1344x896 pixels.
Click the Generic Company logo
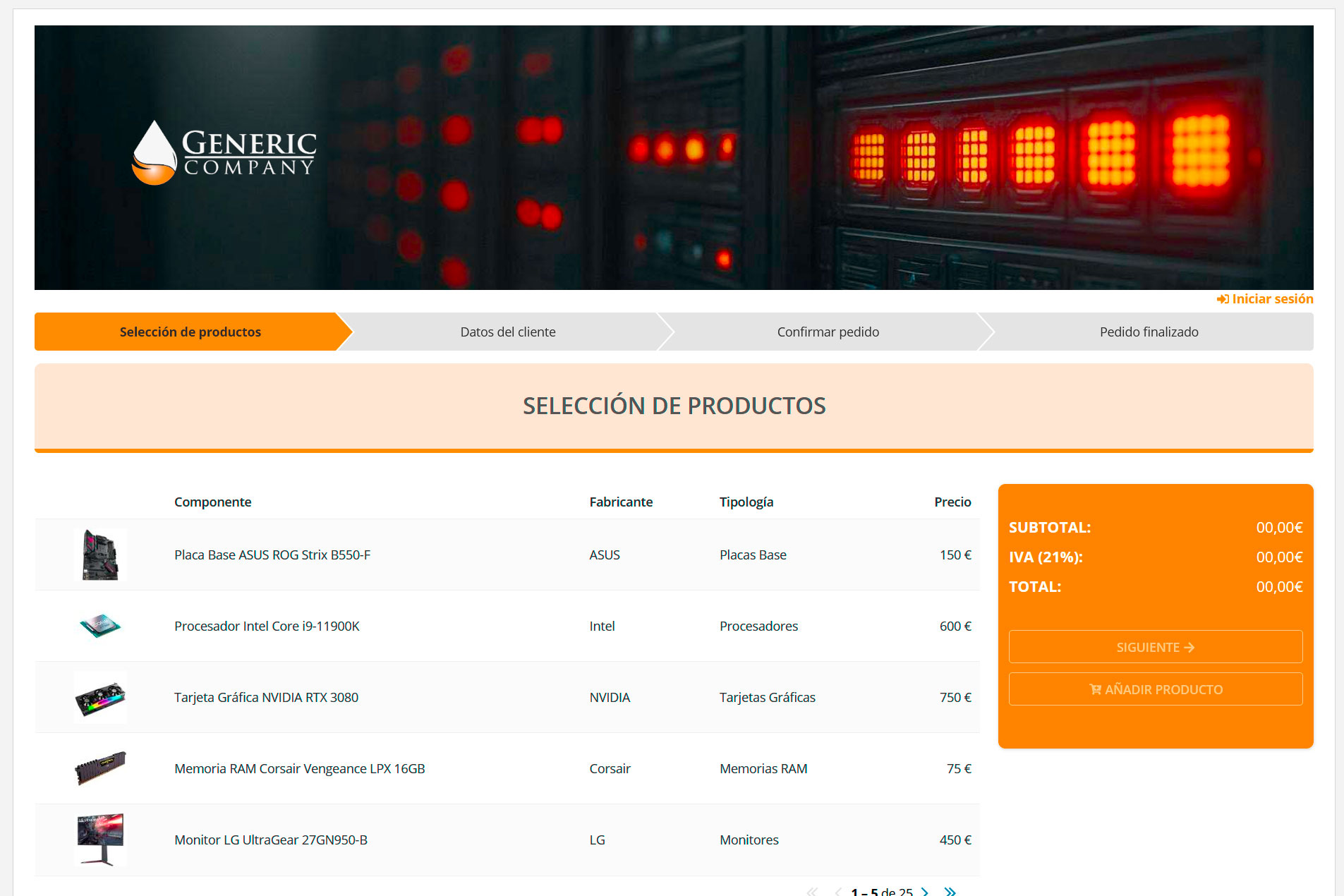pyautogui.click(x=224, y=152)
